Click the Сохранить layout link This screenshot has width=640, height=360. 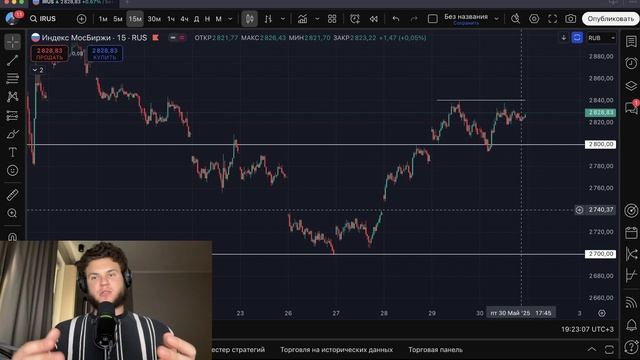466,23
